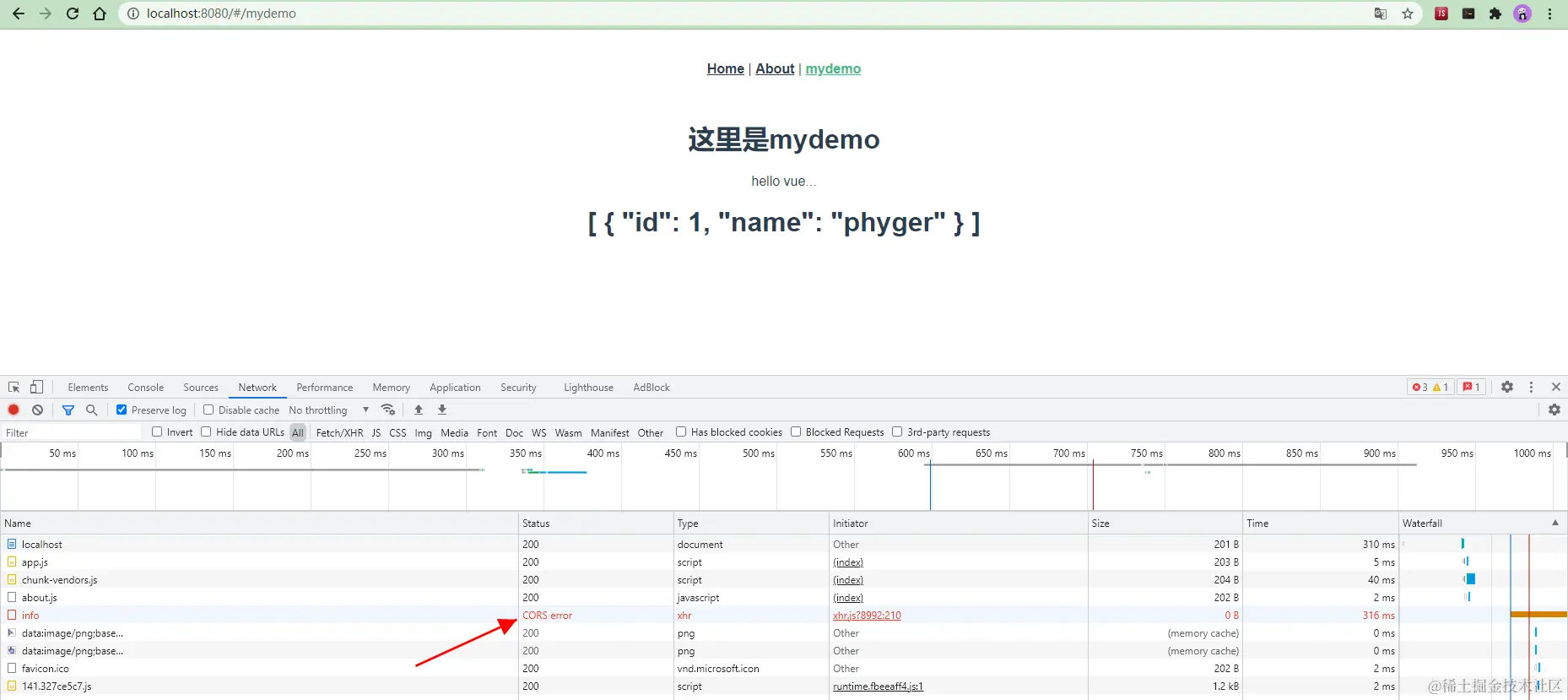The image size is (1568, 700).
Task: Open DevTools settings gear
Action: (1507, 387)
